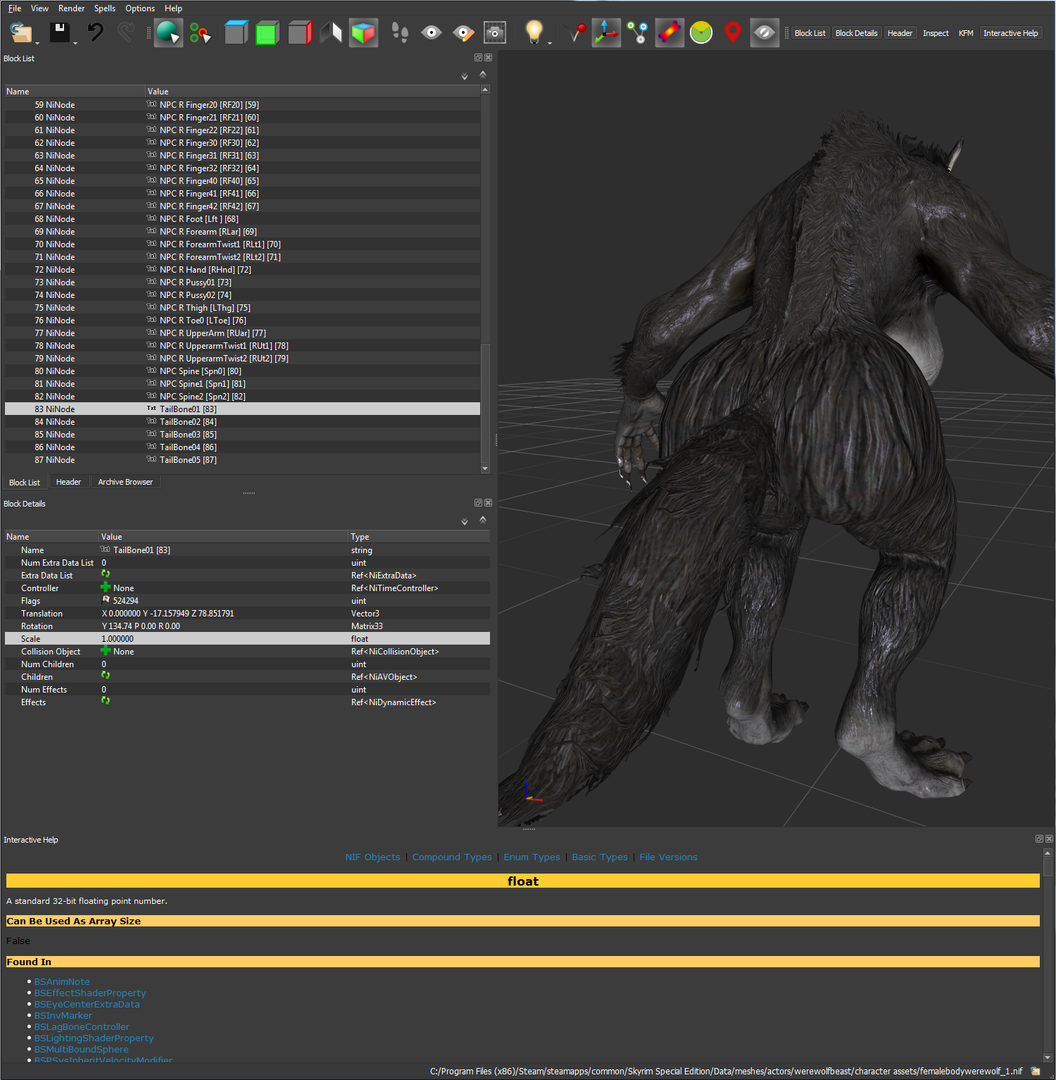Click the Undo arrow icon

tap(95, 32)
